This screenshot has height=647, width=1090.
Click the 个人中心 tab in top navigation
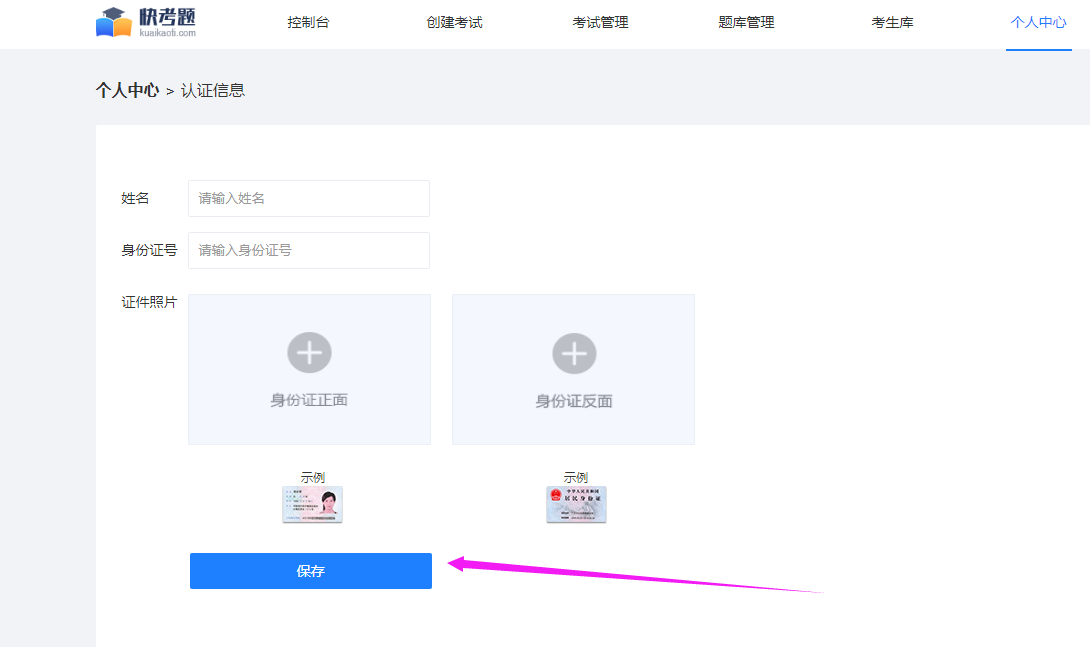(x=1038, y=22)
